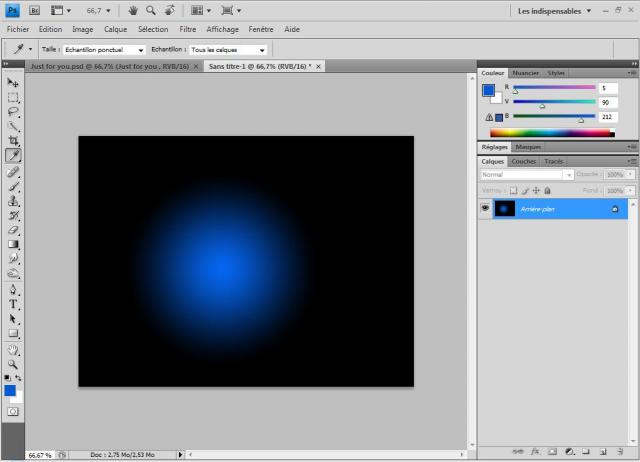
Task: Select the Lasso tool
Action: [13, 112]
